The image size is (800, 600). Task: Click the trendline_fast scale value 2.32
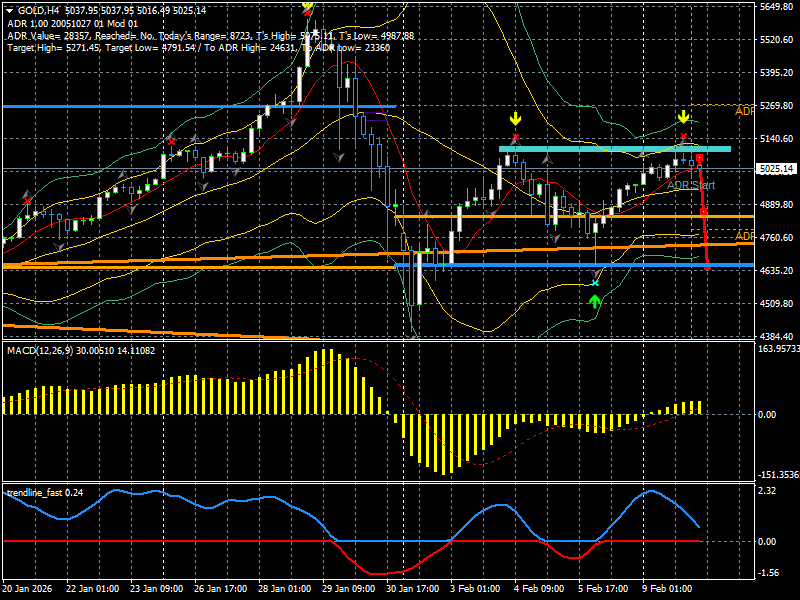767,491
